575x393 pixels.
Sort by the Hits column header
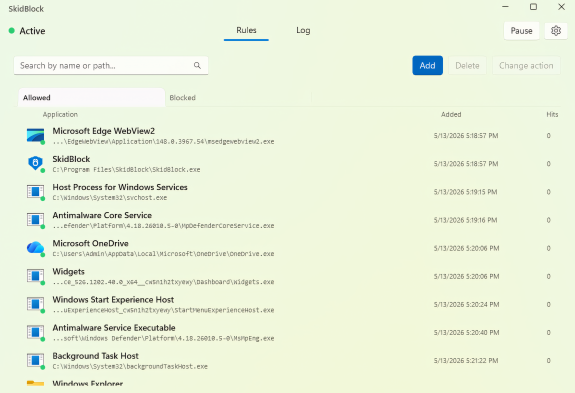552,114
